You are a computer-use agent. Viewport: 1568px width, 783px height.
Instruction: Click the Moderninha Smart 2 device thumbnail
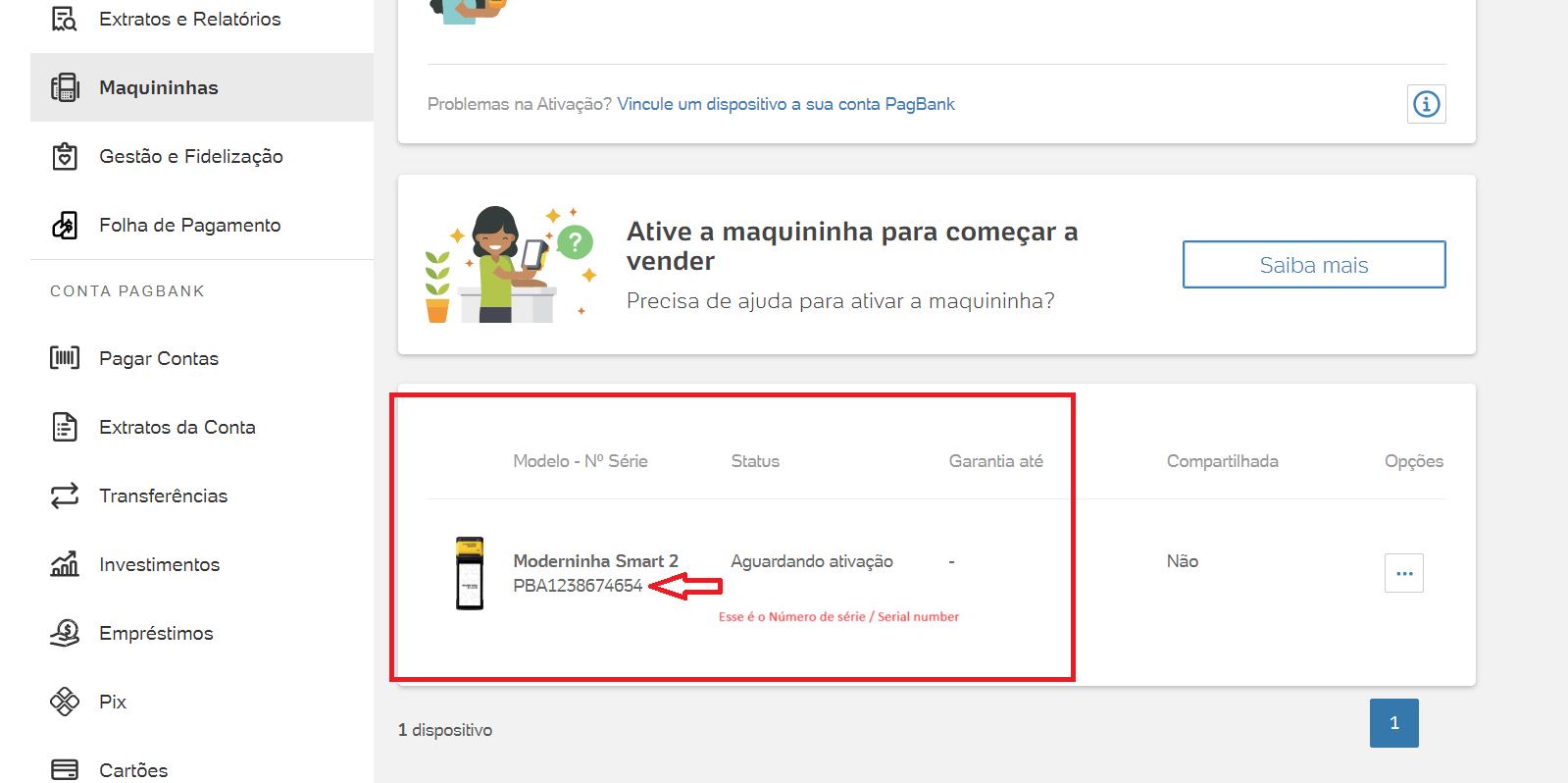tap(470, 573)
